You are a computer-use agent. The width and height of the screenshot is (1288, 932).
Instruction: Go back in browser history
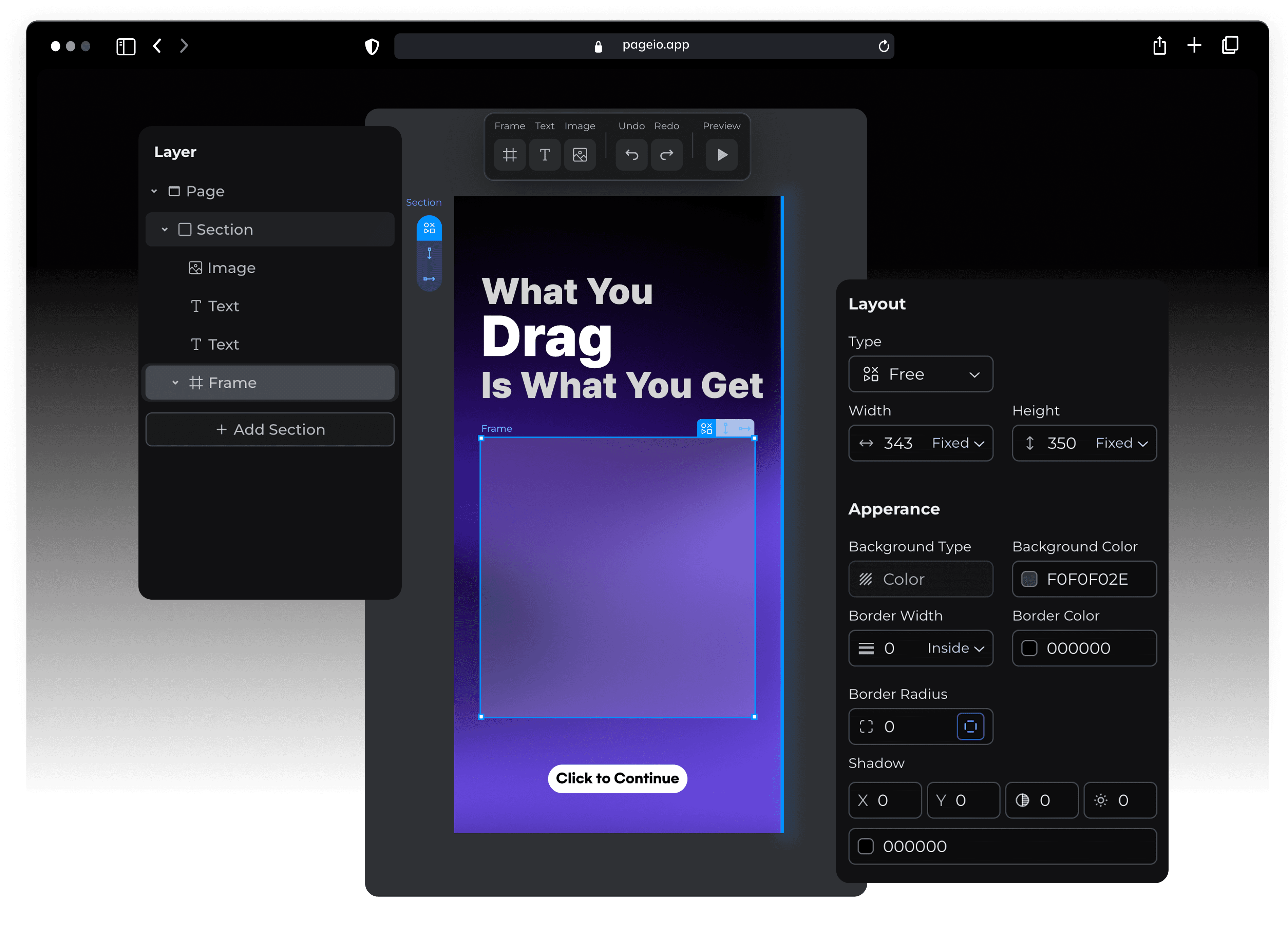pyautogui.click(x=157, y=46)
